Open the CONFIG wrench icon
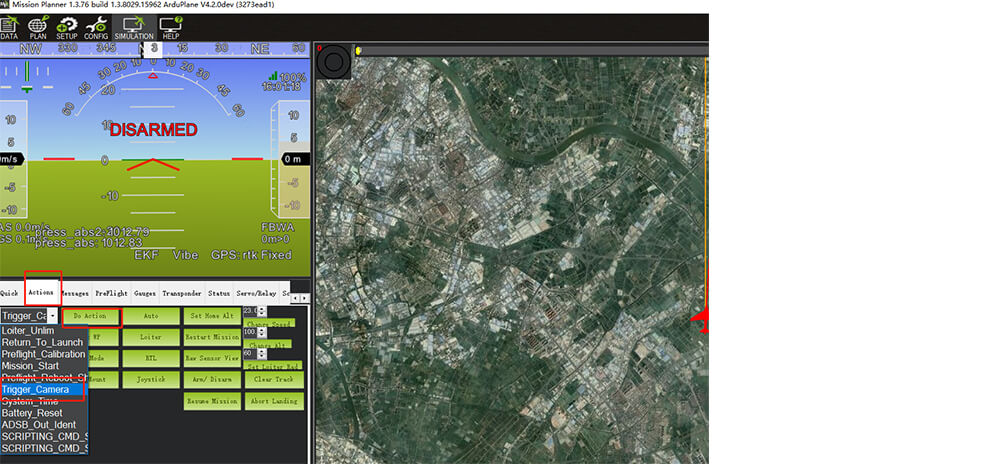 pyautogui.click(x=96, y=28)
